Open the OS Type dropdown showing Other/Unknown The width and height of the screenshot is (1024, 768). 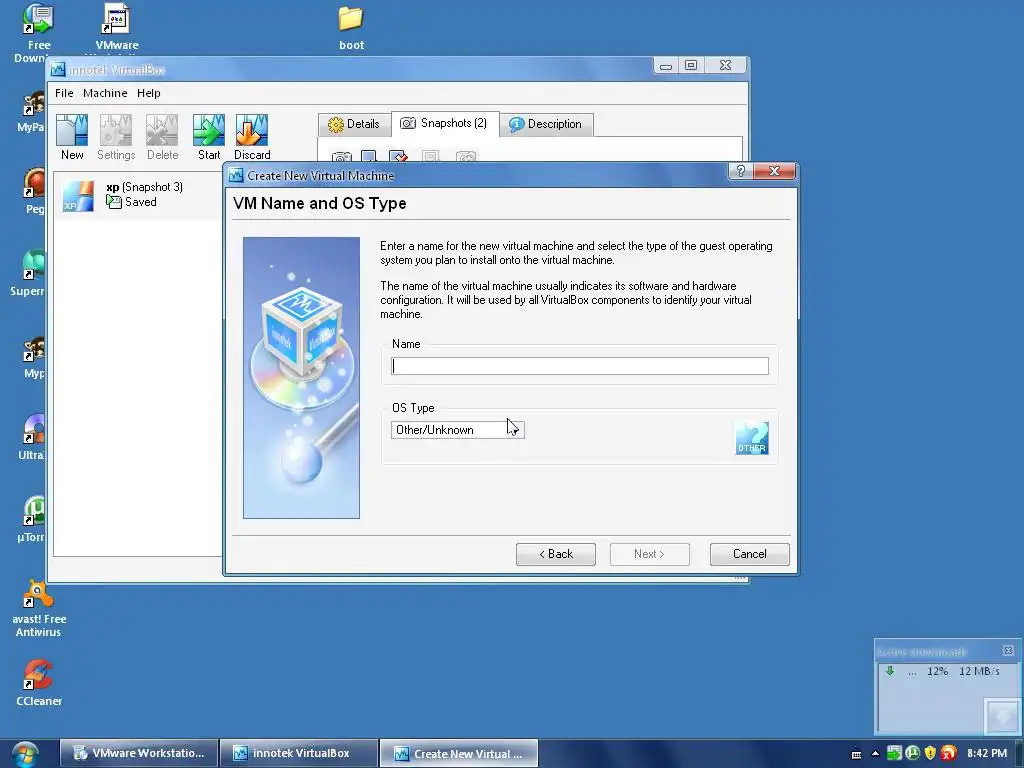(x=458, y=430)
